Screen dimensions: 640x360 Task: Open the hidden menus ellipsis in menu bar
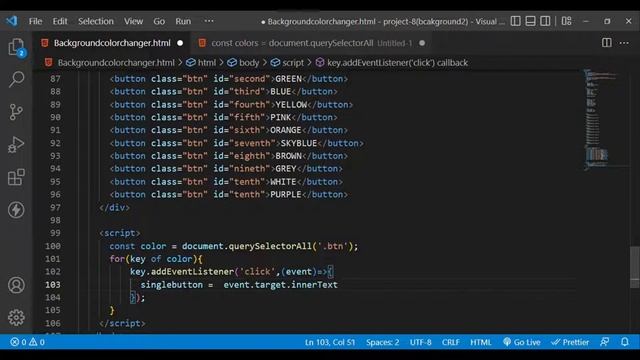[x=209, y=21]
